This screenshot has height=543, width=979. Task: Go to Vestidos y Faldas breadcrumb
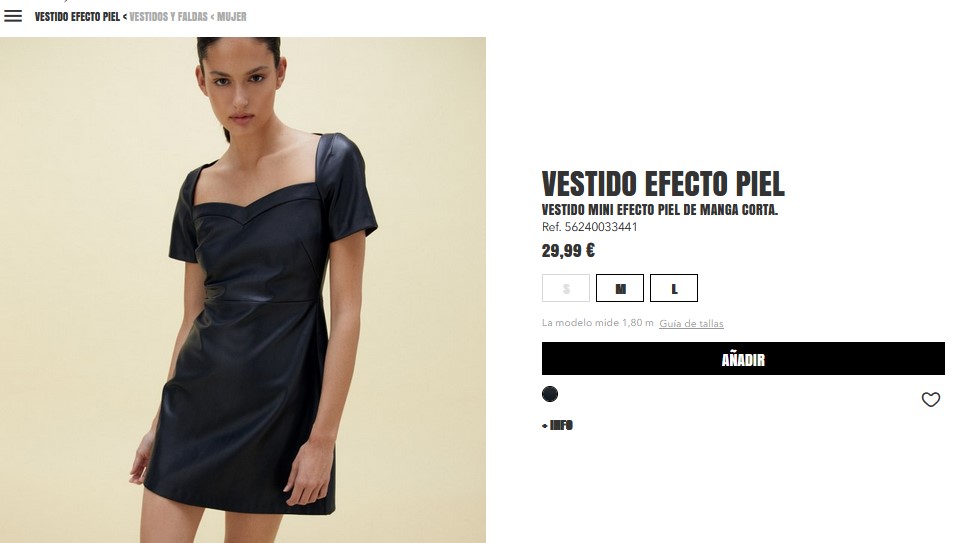point(169,17)
